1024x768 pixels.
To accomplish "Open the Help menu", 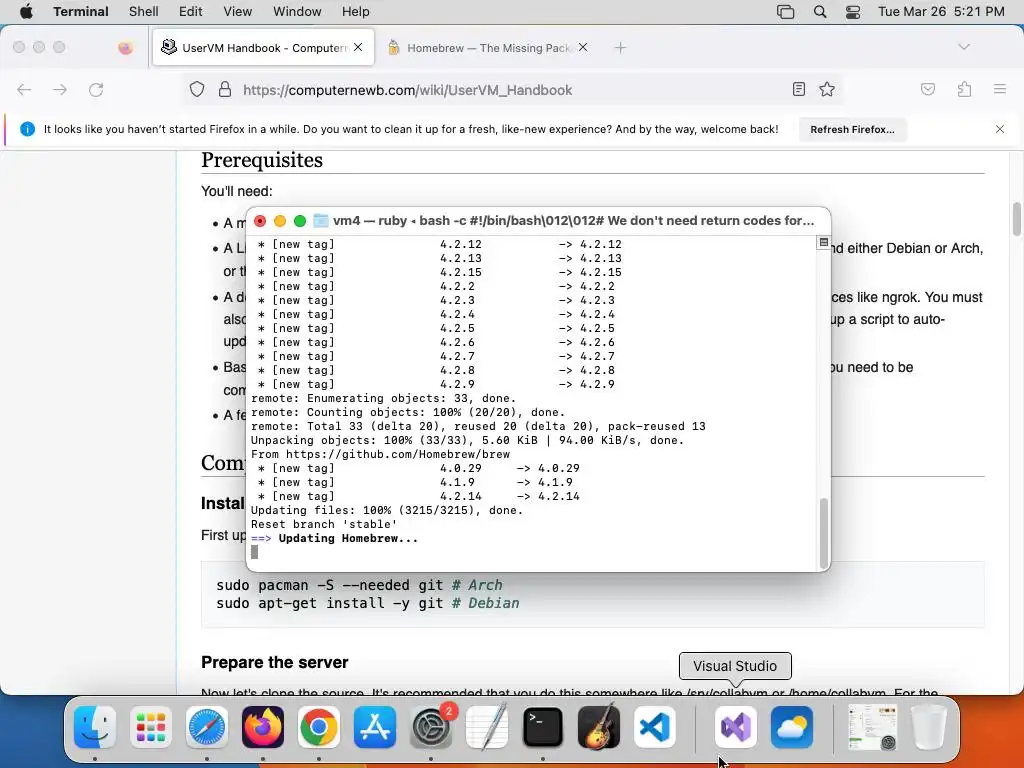I will point(355,12).
